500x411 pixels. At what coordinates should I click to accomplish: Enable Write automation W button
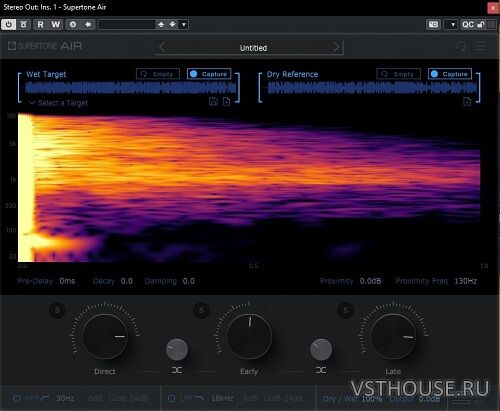pyautogui.click(x=56, y=24)
